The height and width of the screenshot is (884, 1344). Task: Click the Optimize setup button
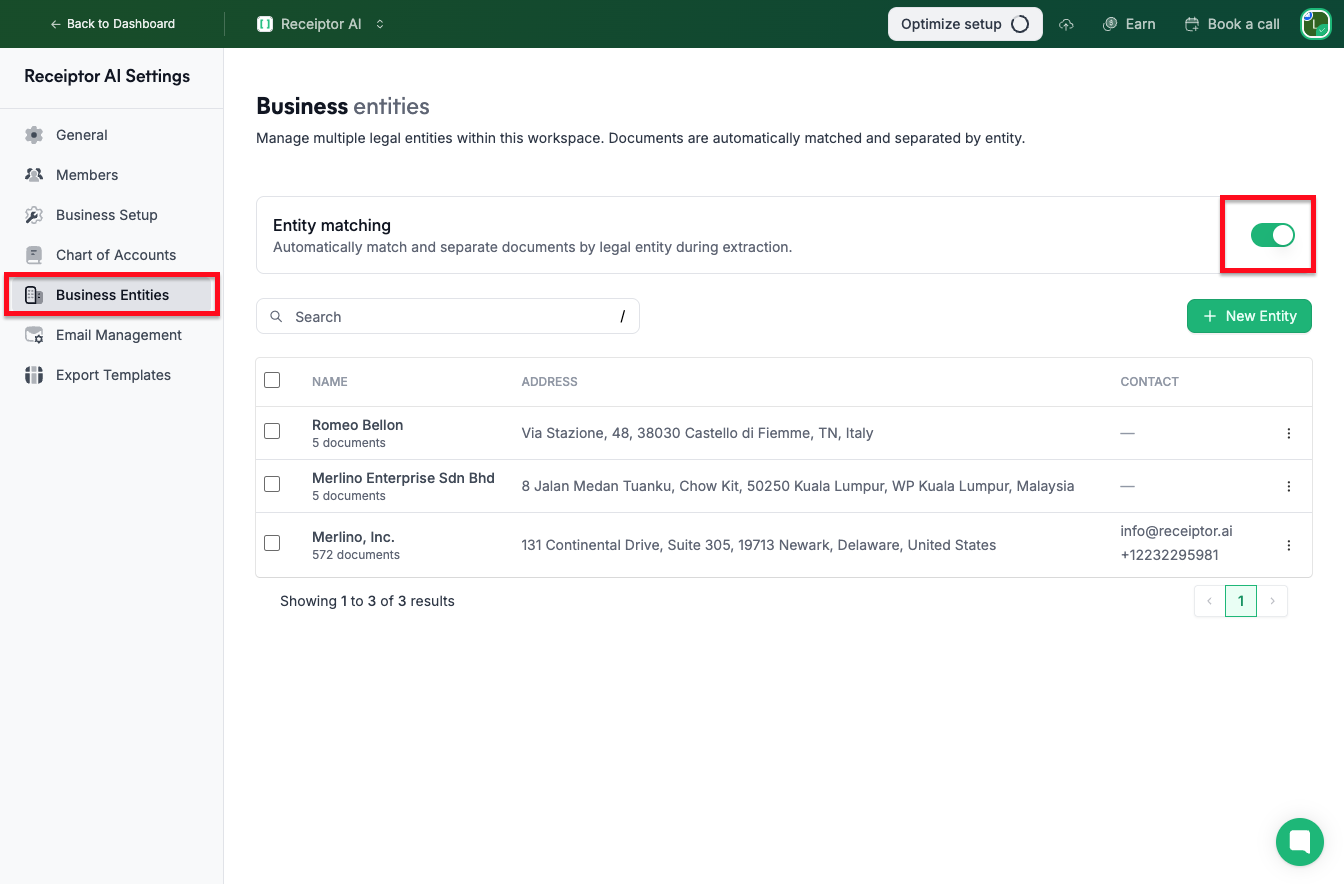tap(965, 24)
